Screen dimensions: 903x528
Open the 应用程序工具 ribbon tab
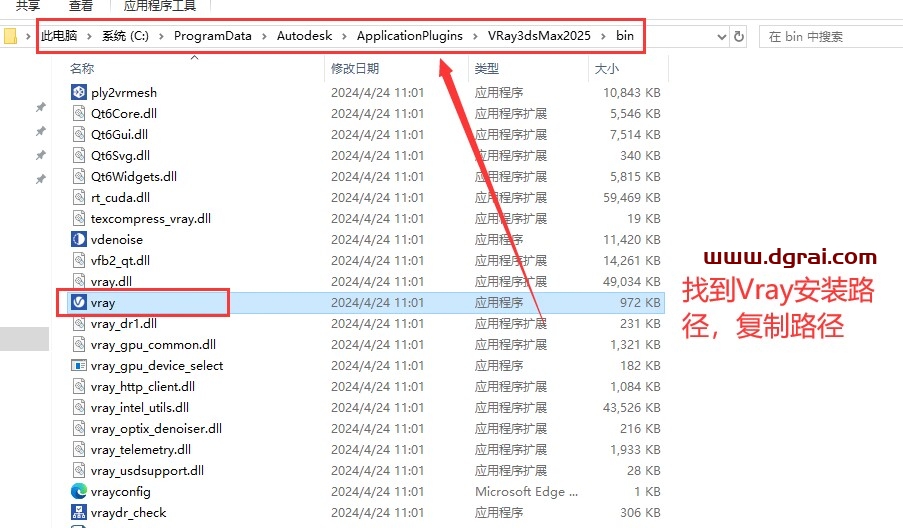pos(160,6)
